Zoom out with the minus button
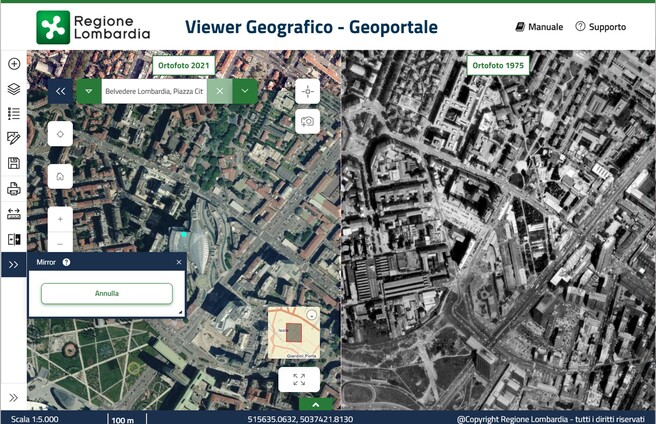Screen dimensions: 656x424 [x=60, y=243]
